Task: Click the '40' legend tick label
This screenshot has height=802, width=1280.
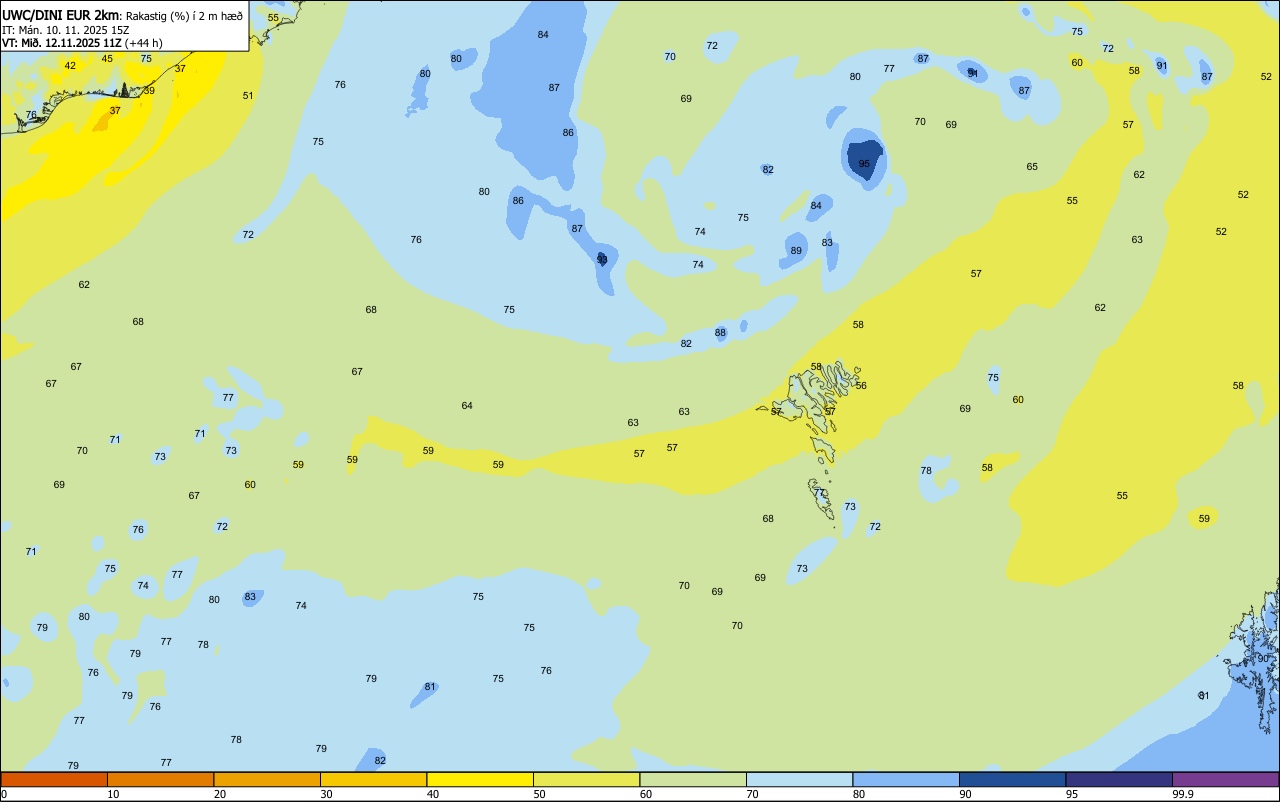Action: point(432,794)
